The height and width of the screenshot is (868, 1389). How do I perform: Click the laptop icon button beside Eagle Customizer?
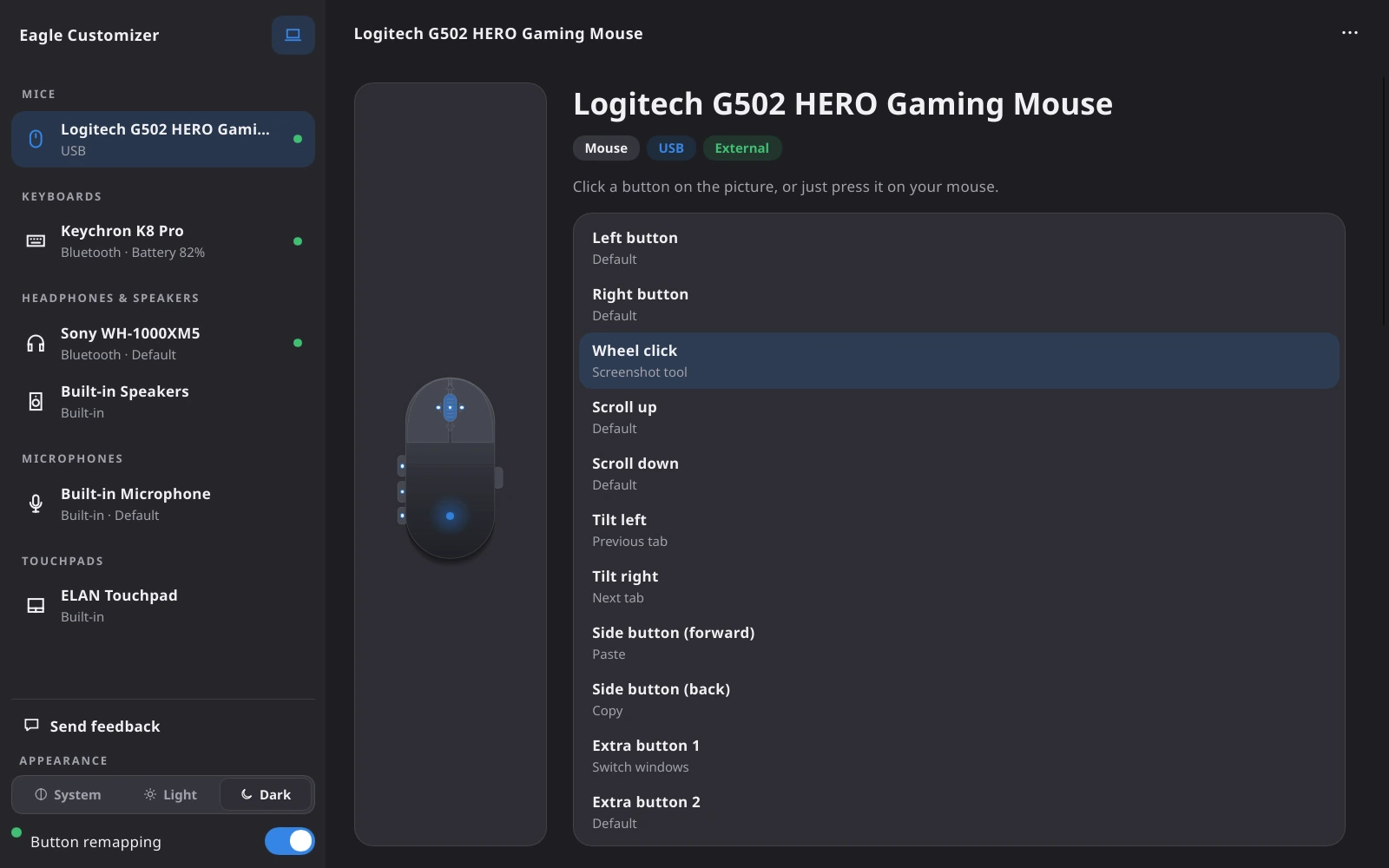(x=293, y=35)
